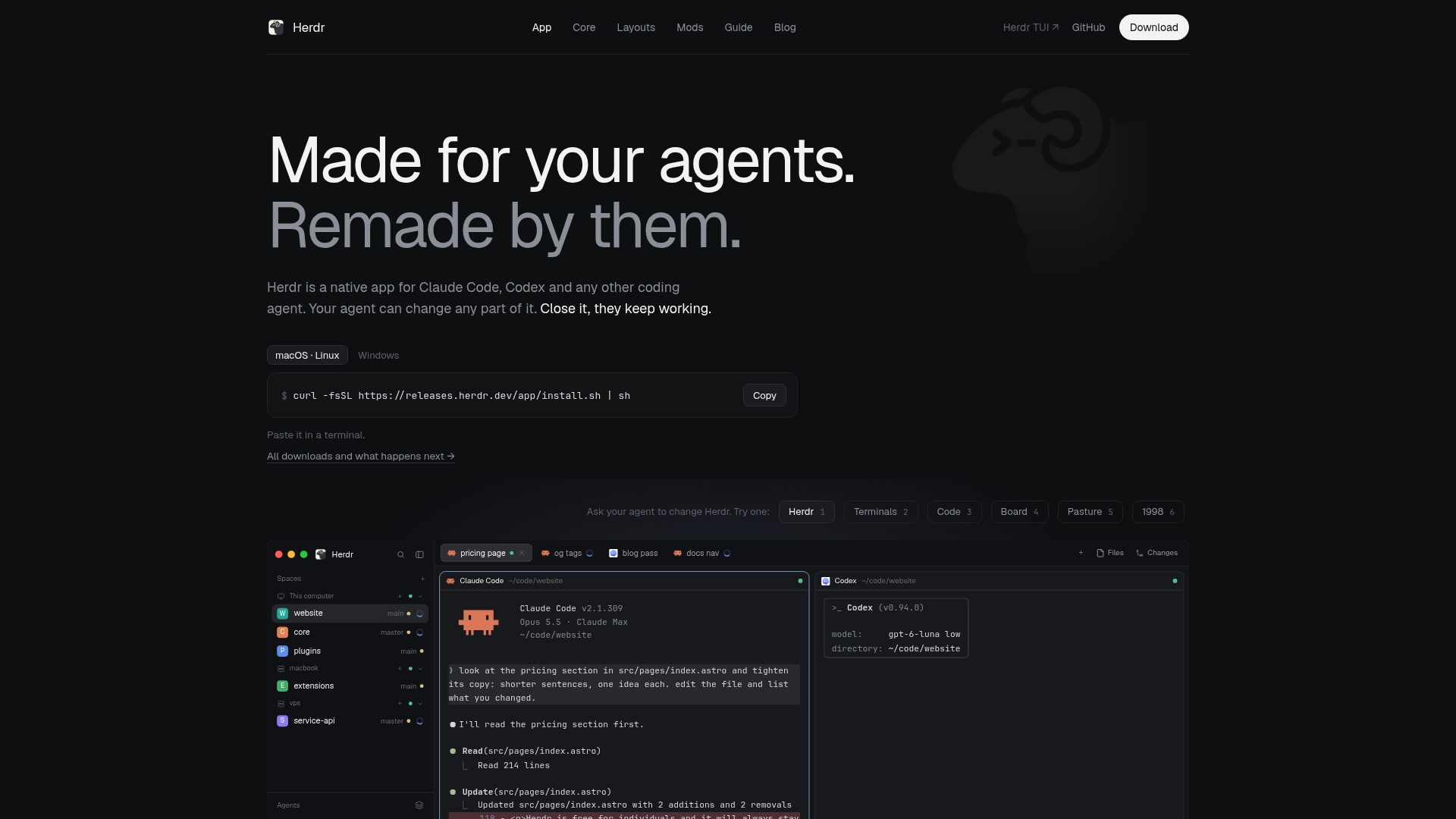Choose the Pasture 5 preset

[x=1090, y=512]
